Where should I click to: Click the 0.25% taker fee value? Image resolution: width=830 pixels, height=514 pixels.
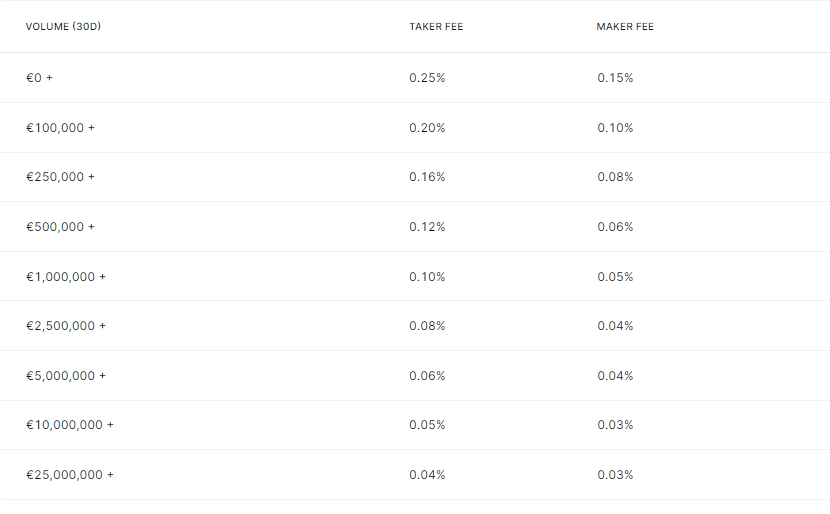click(x=427, y=78)
